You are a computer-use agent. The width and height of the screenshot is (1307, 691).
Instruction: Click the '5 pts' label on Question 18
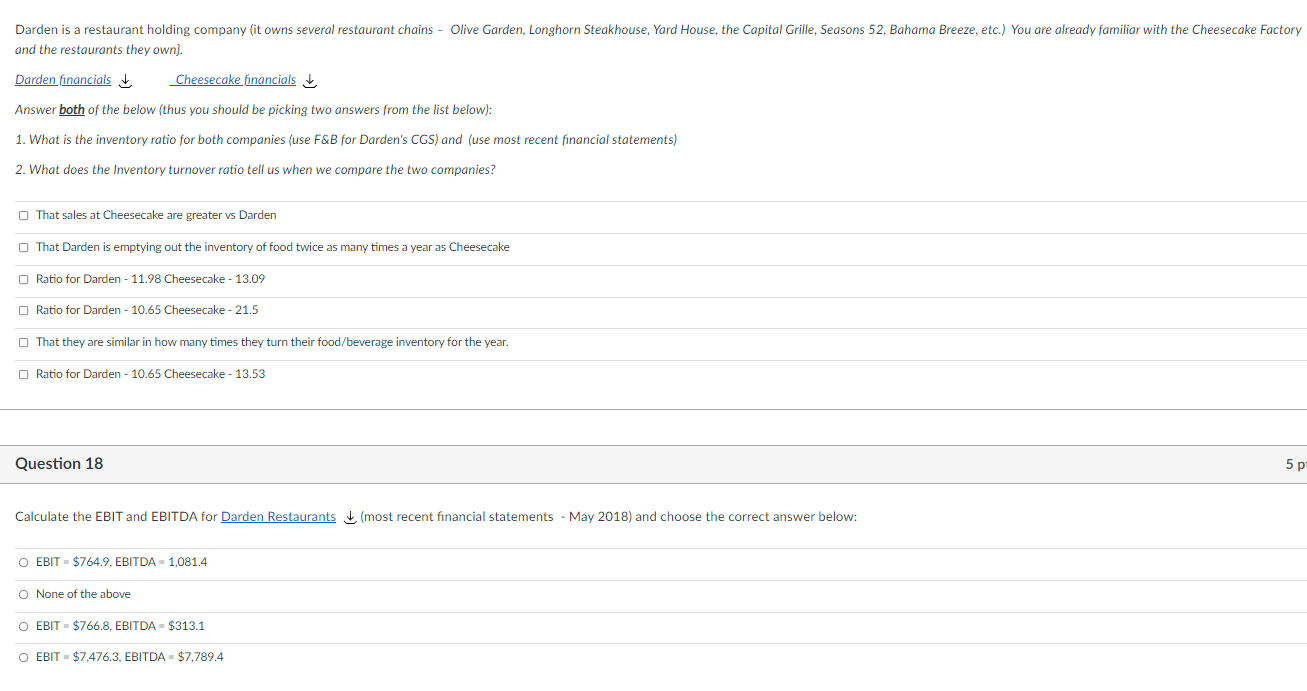click(1294, 463)
